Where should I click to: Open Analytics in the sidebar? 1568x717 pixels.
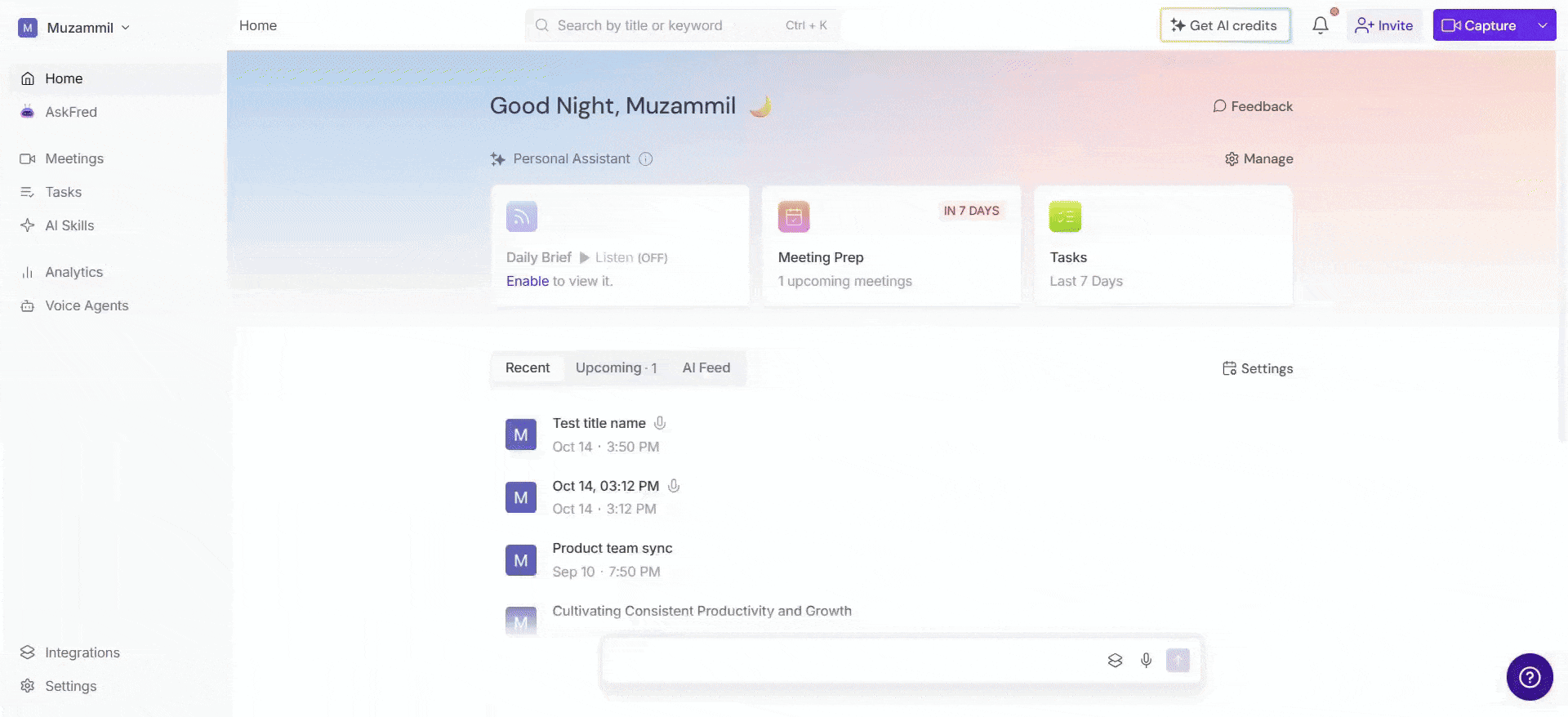[x=115, y=272]
